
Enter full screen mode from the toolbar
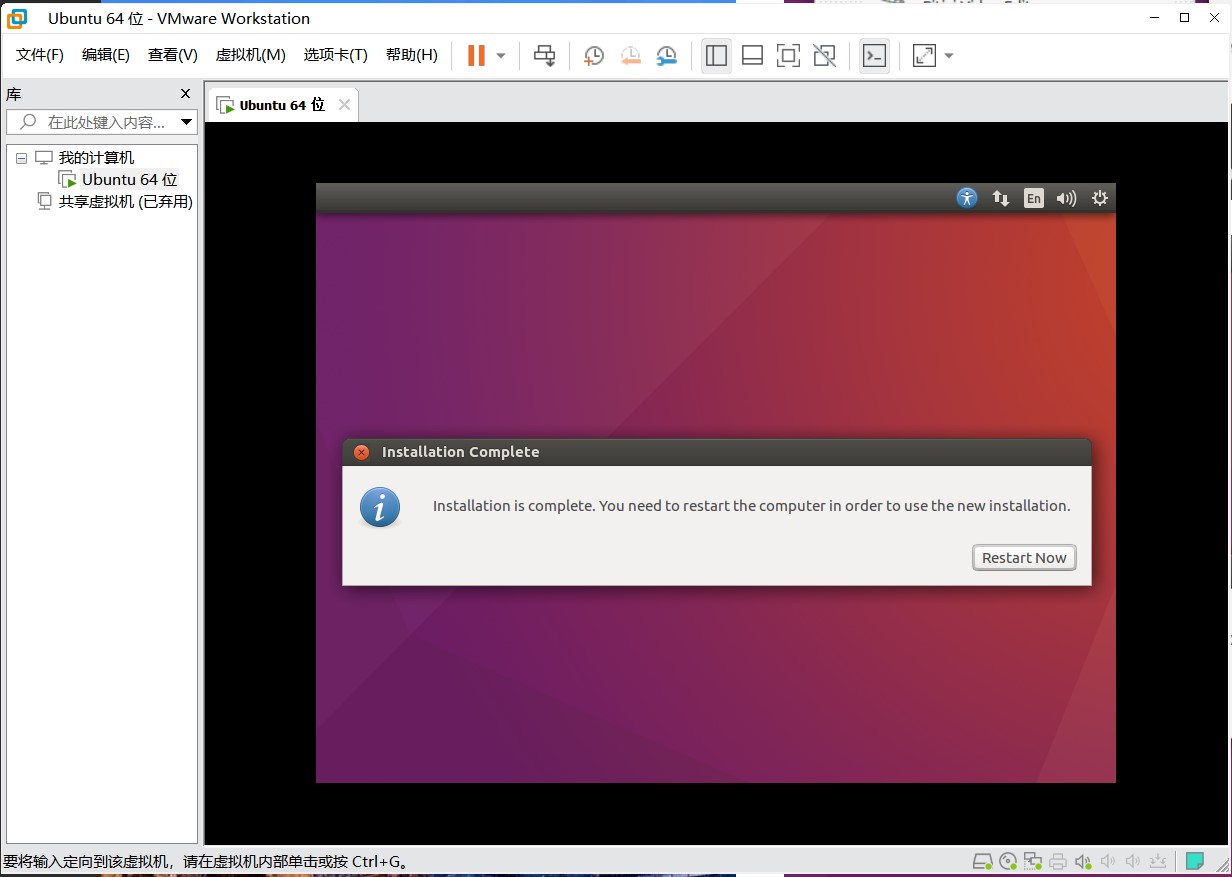788,56
